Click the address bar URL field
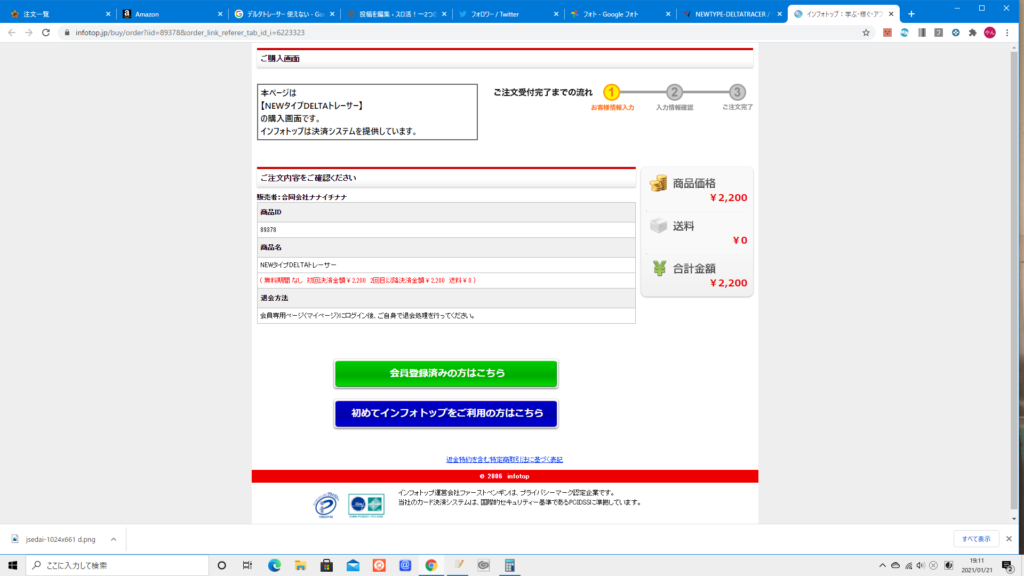1024x576 pixels. (x=457, y=33)
